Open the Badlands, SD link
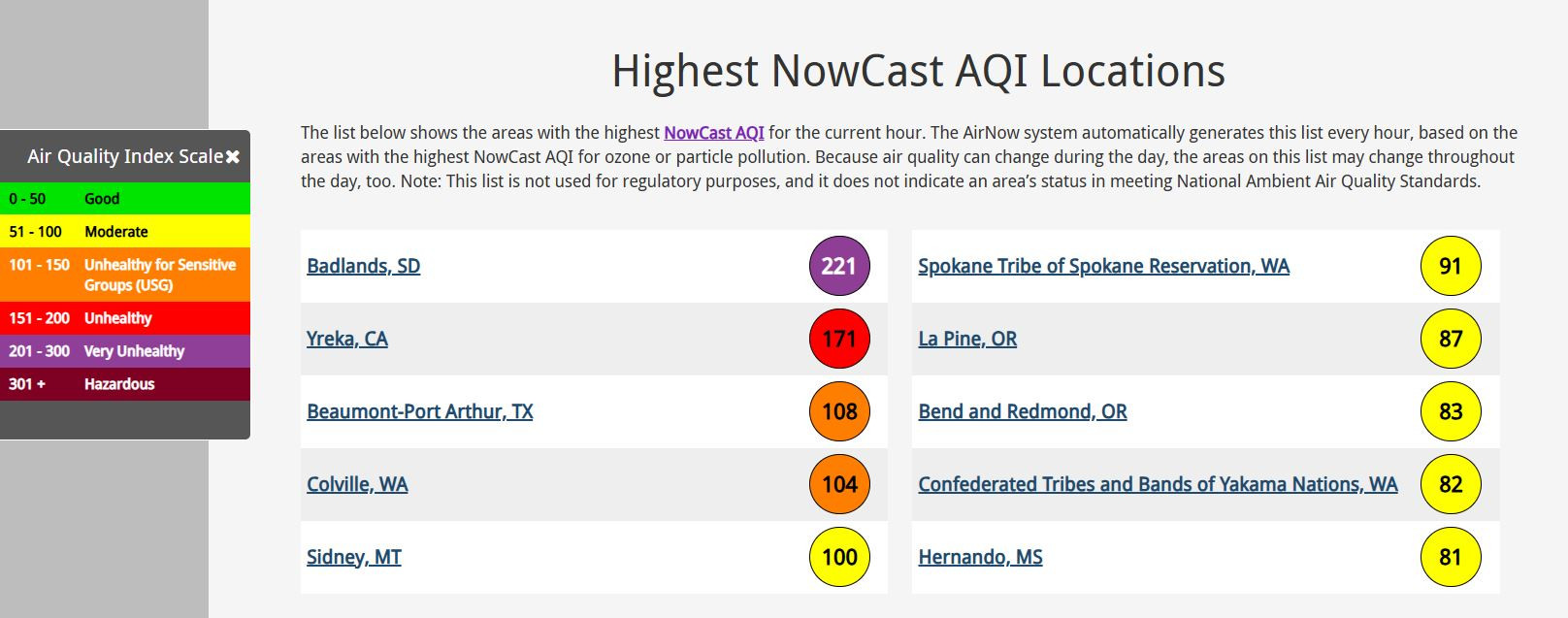The width and height of the screenshot is (1568, 618). (364, 266)
